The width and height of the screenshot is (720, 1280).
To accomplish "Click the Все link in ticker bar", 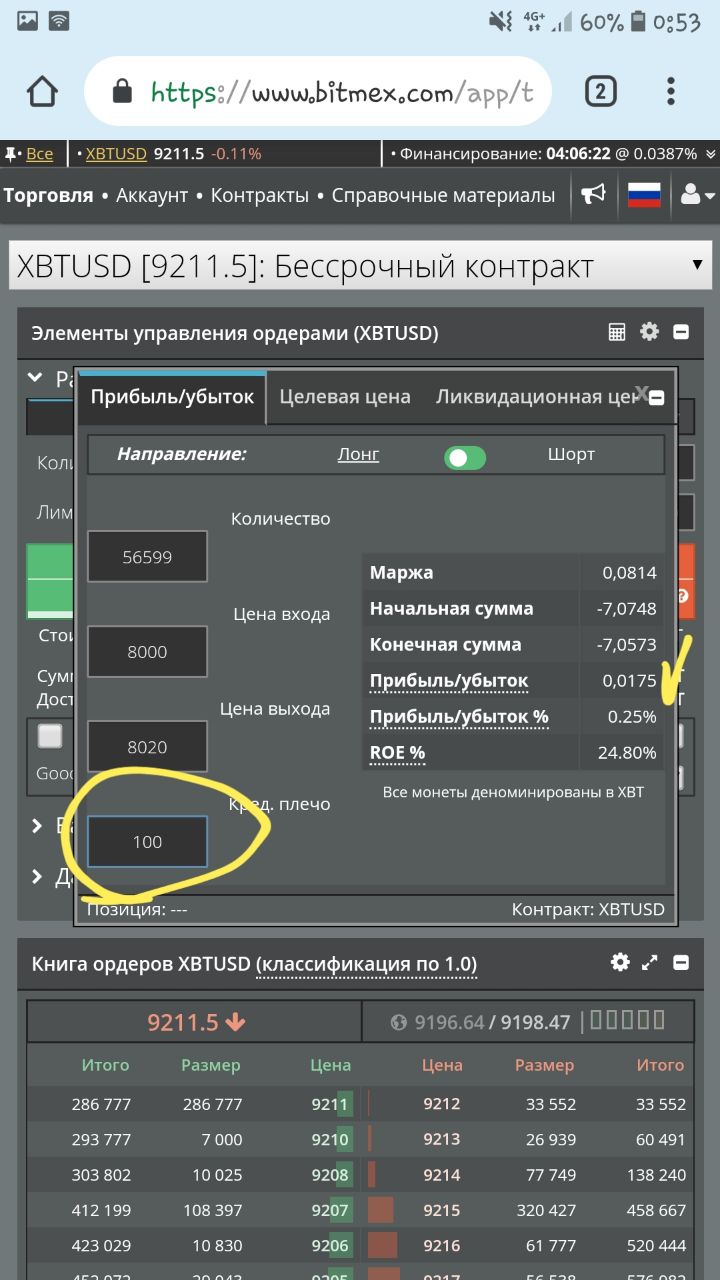I will (x=40, y=154).
